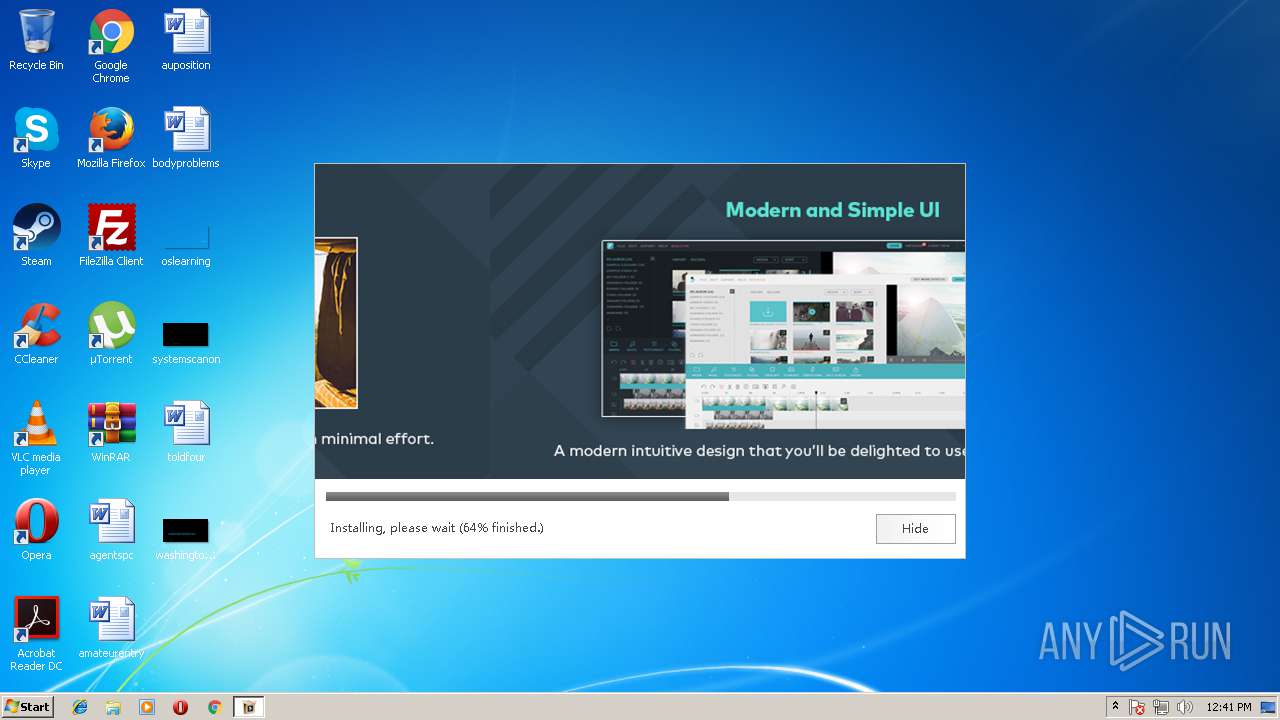Open the toldfour Word document
This screenshot has width=1280, height=720.
click(x=186, y=432)
